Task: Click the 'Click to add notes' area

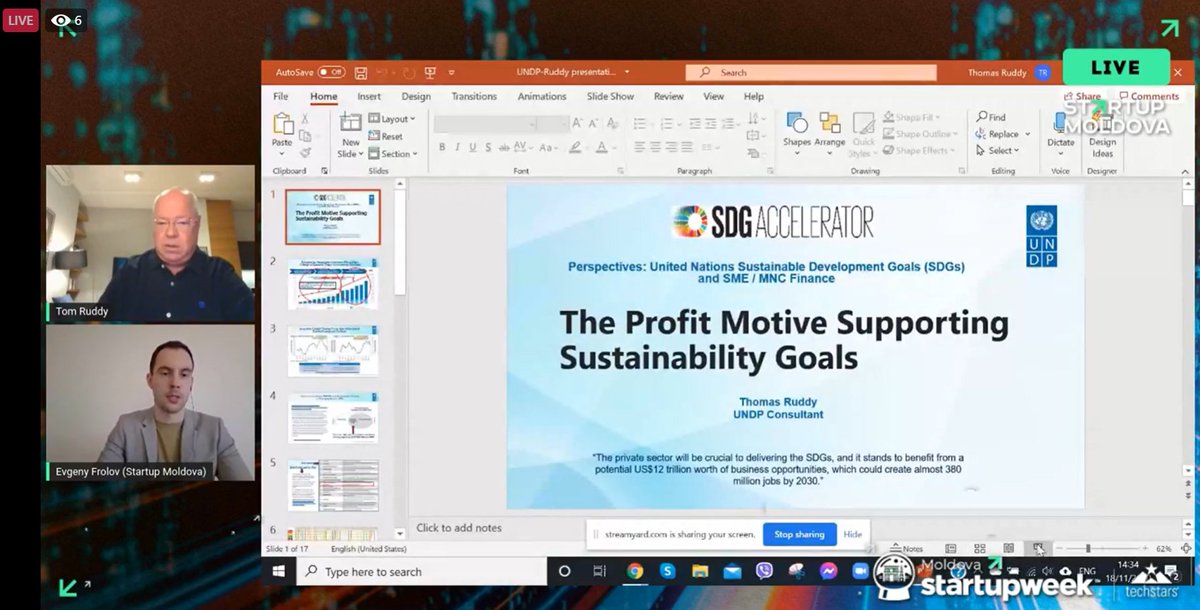Action: [459, 528]
